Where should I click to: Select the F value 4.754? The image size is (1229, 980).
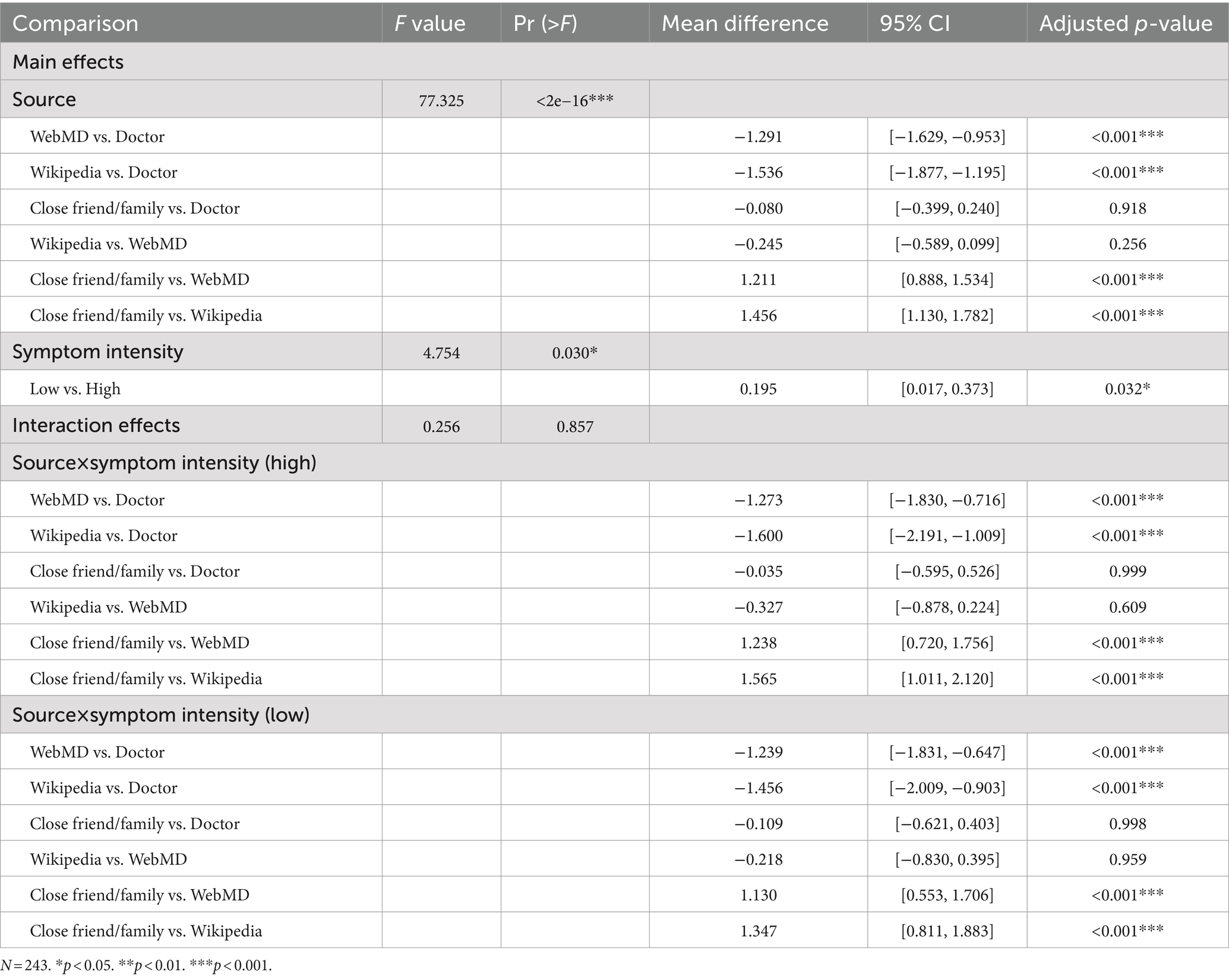(441, 353)
